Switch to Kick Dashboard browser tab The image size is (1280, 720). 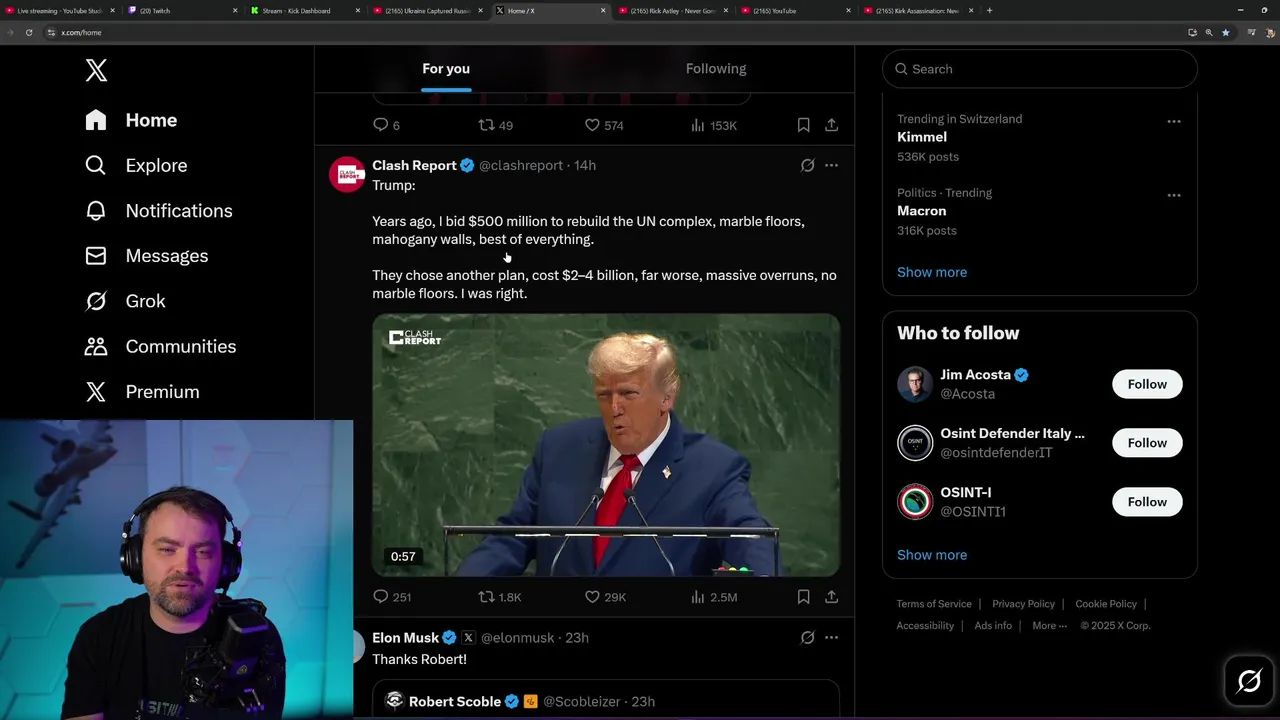(305, 10)
